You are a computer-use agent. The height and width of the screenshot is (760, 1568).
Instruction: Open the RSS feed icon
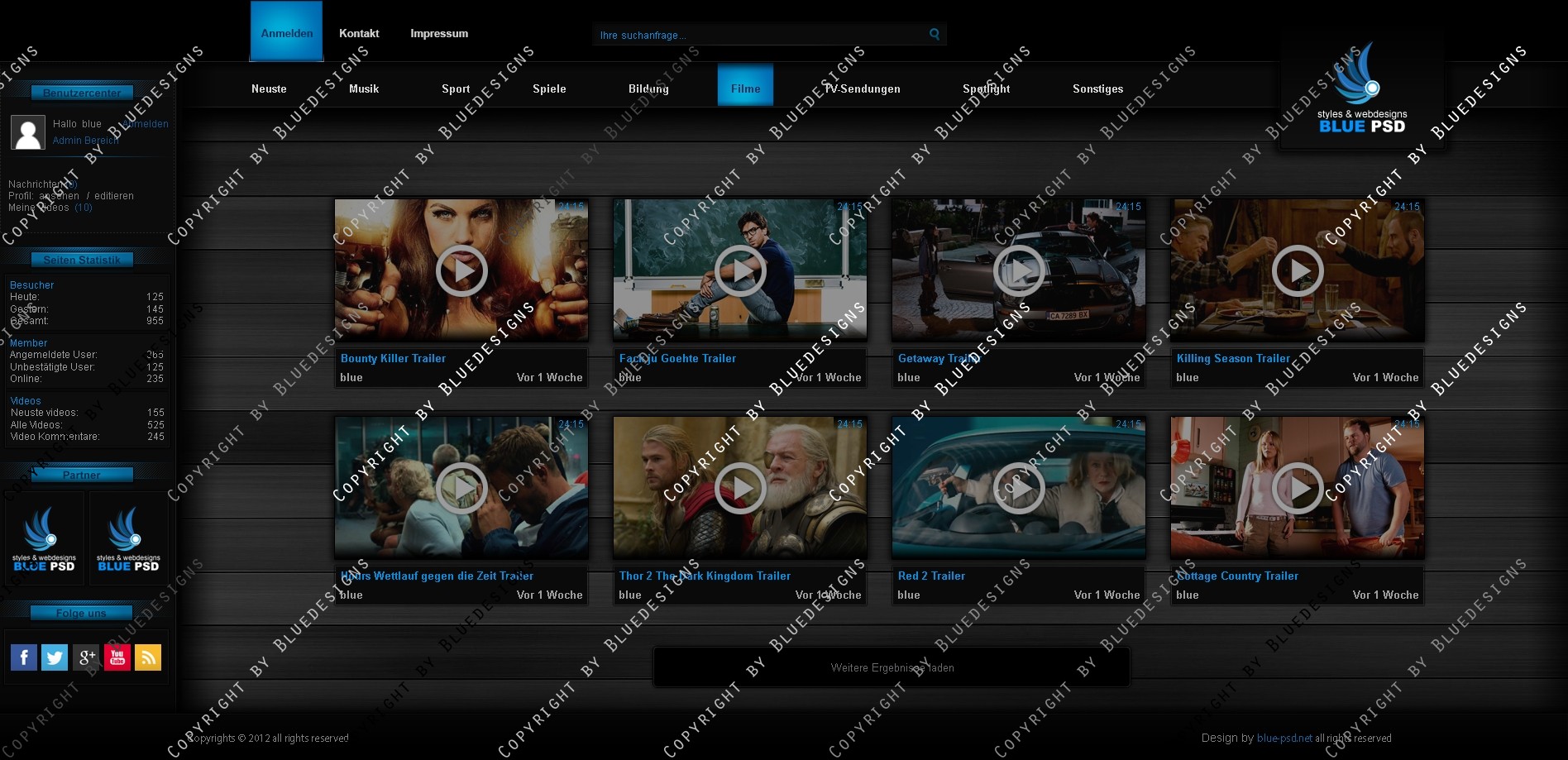coord(148,657)
